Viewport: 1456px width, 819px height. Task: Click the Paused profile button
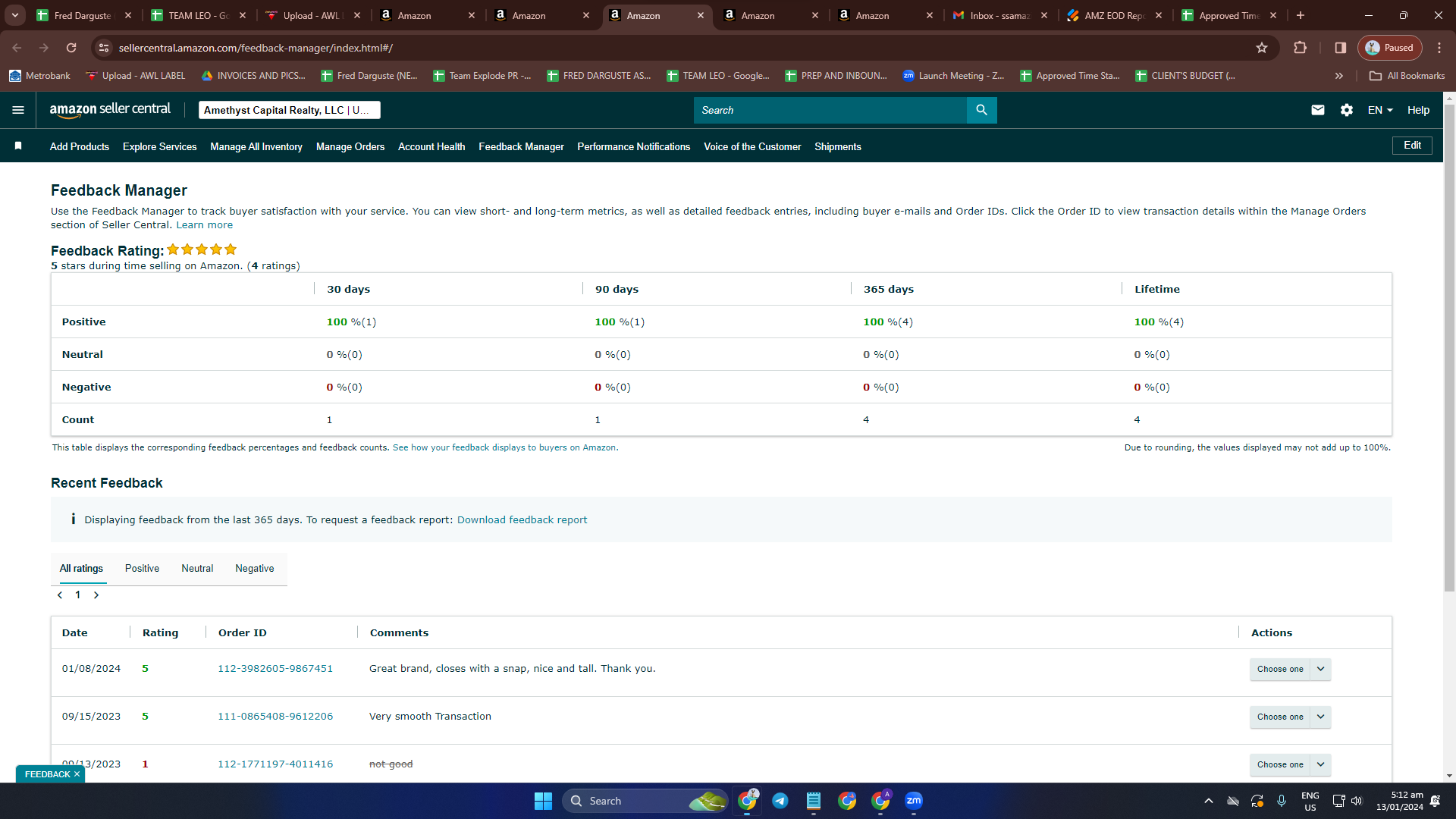[x=1390, y=48]
